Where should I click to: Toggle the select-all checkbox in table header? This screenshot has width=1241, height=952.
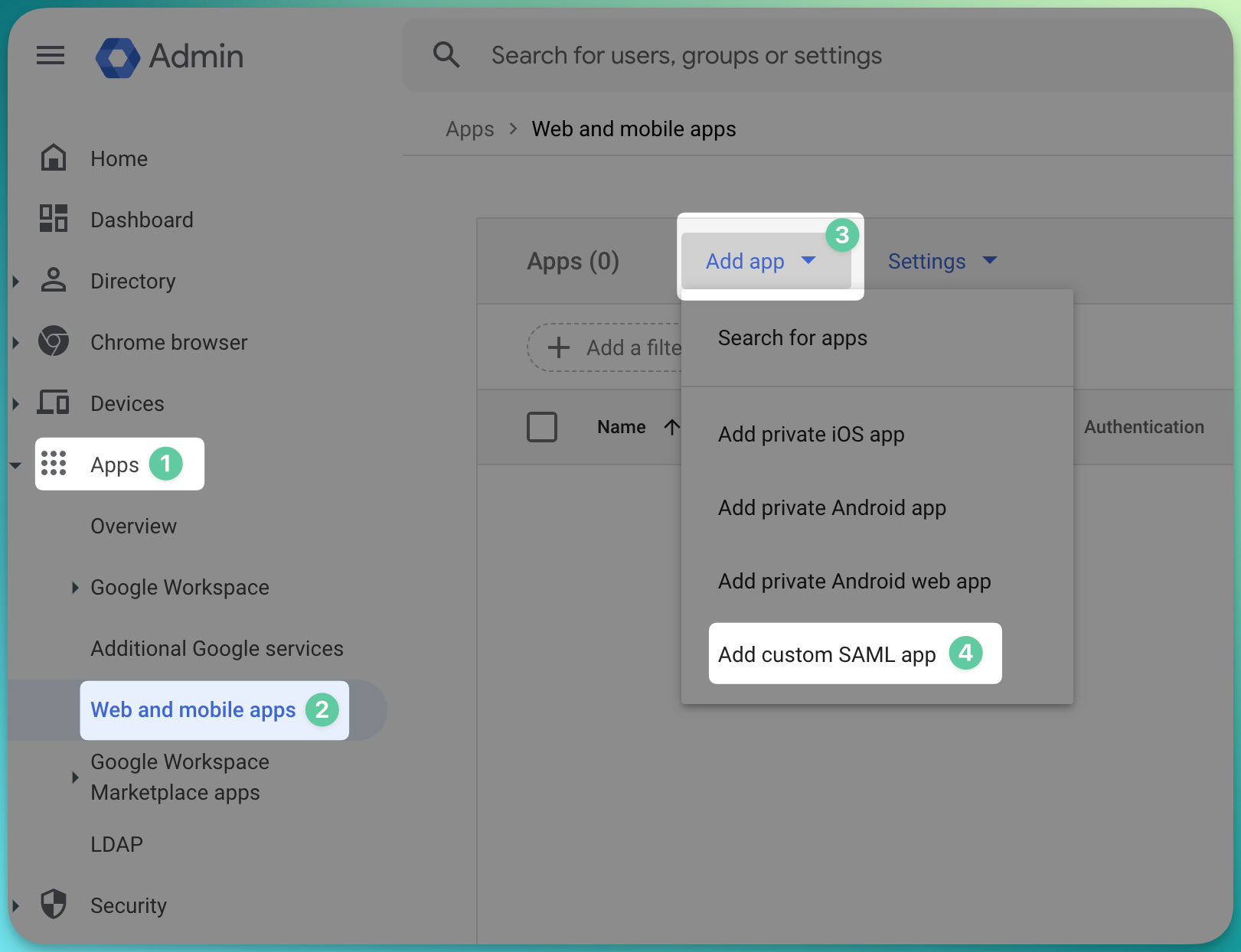[542, 427]
